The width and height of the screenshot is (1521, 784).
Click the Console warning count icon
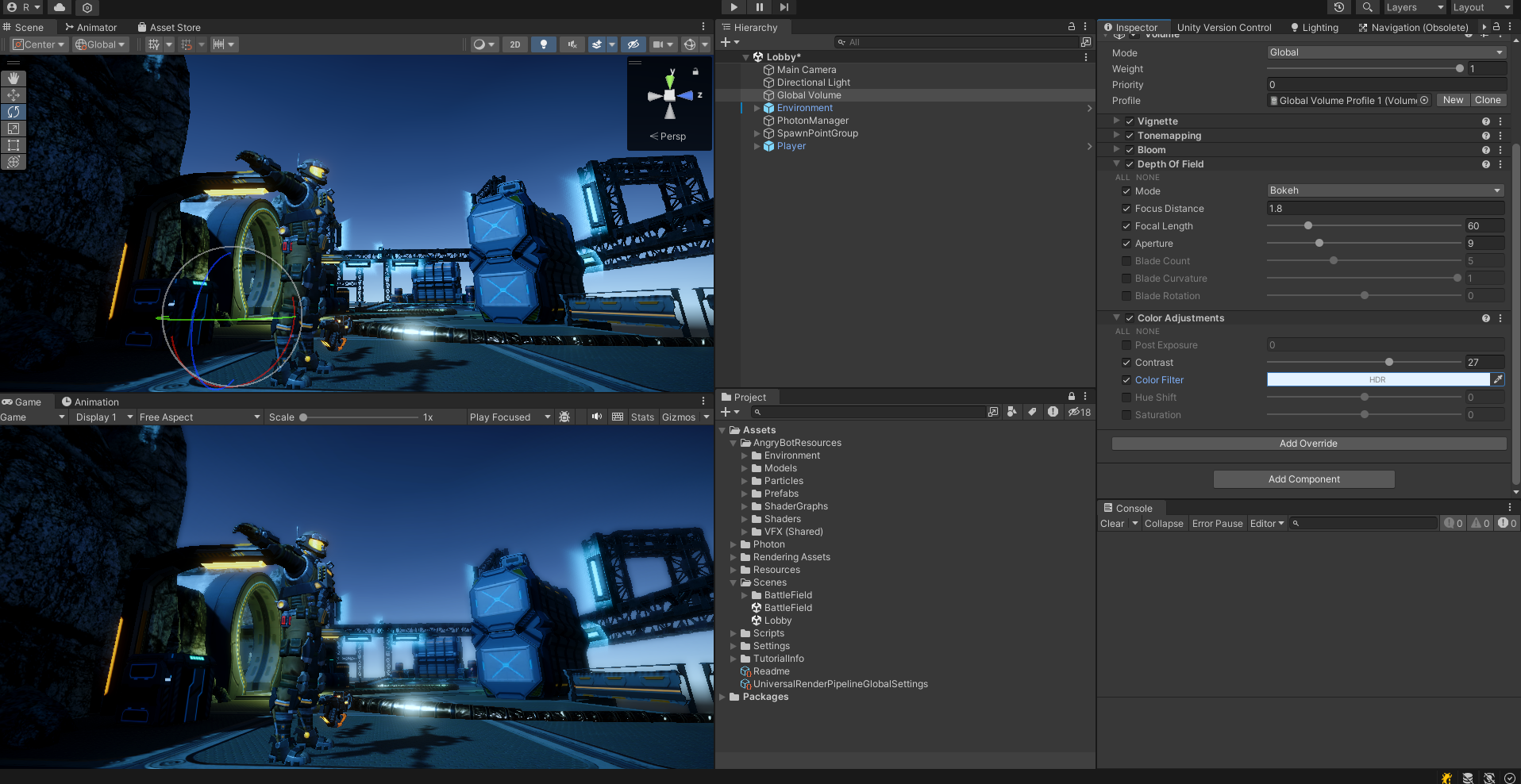(x=1481, y=523)
